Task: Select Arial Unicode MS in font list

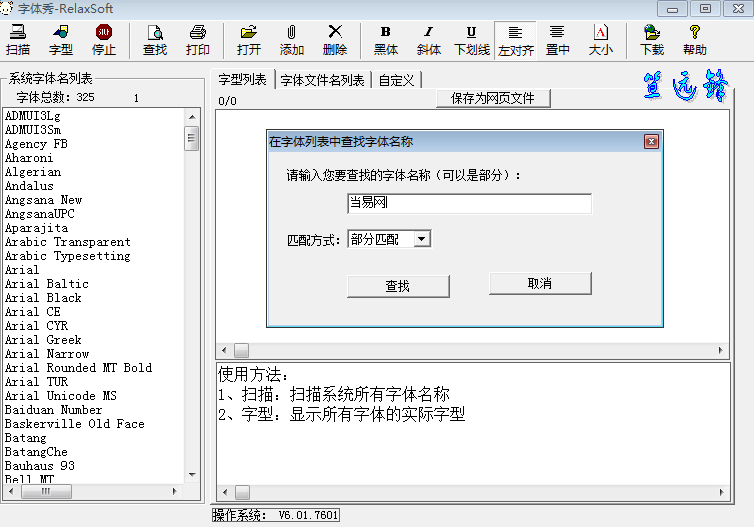Action: tap(61, 396)
